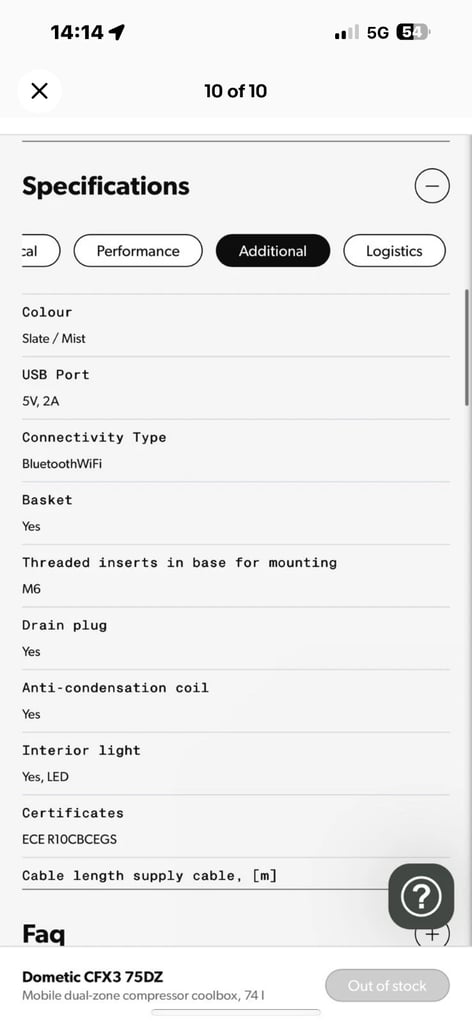Tap the cellular signal bars icon
Screen dimensions: 472x1024
tap(347, 32)
